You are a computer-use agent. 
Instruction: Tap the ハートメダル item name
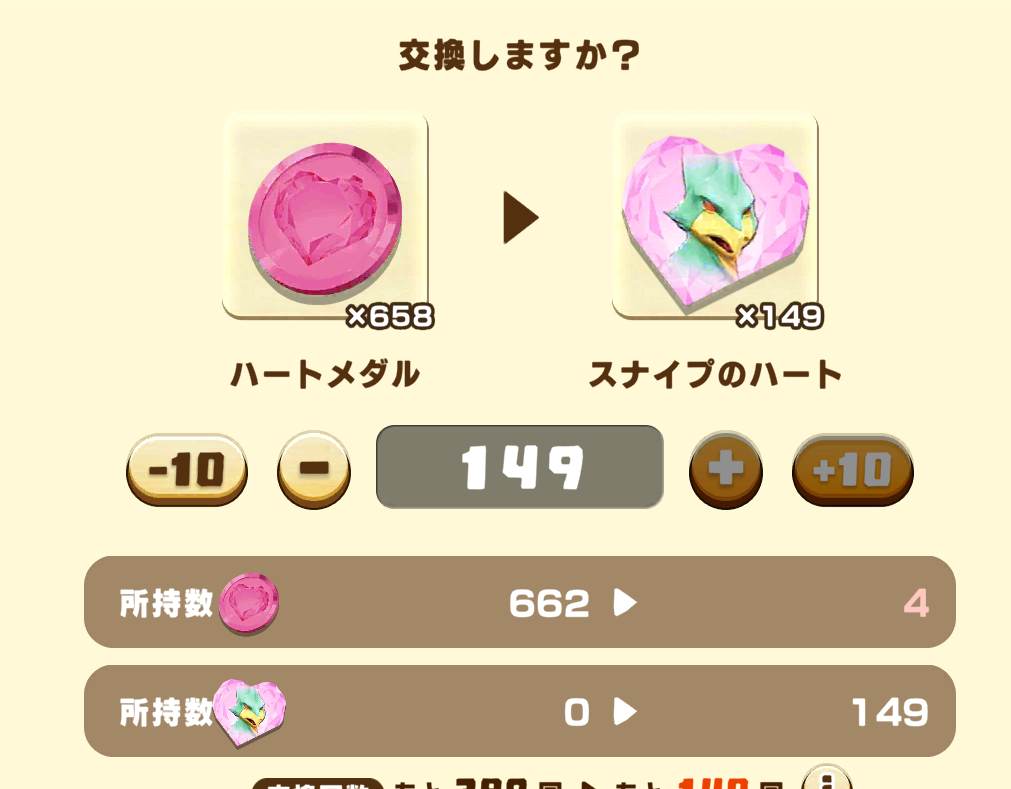pyautogui.click(x=325, y=375)
